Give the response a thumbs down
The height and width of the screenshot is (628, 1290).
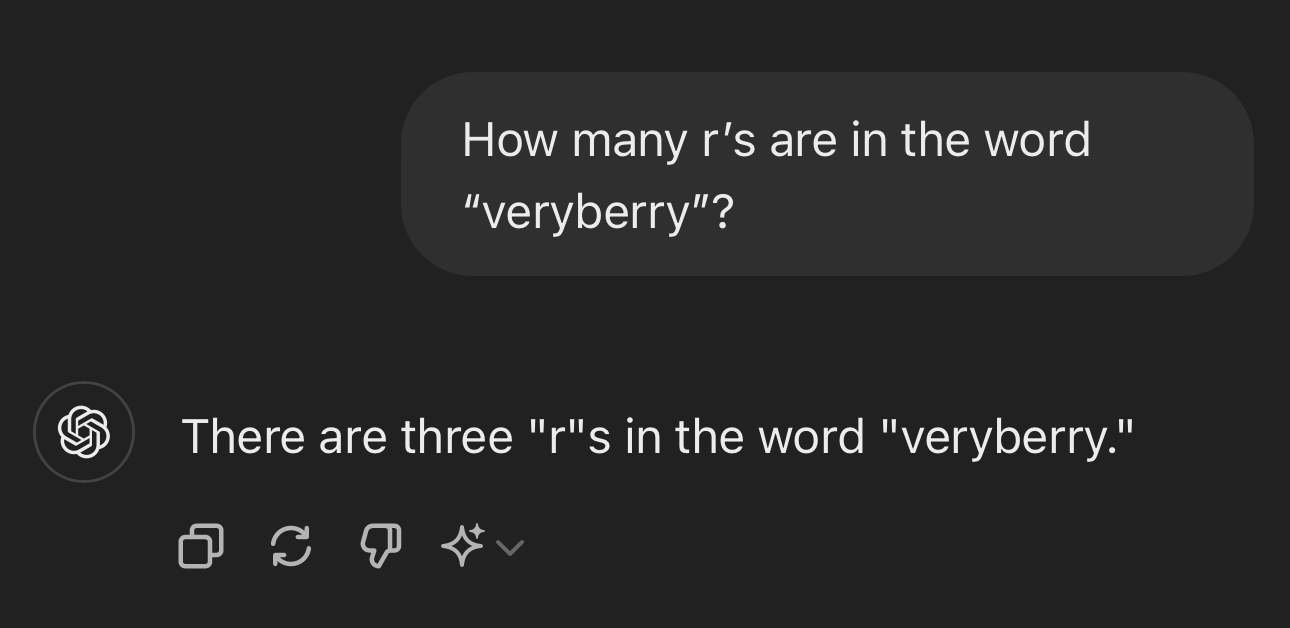(381, 546)
